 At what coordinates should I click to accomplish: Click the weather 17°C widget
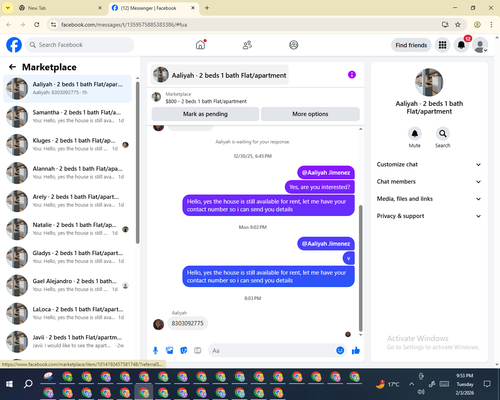coord(387,384)
